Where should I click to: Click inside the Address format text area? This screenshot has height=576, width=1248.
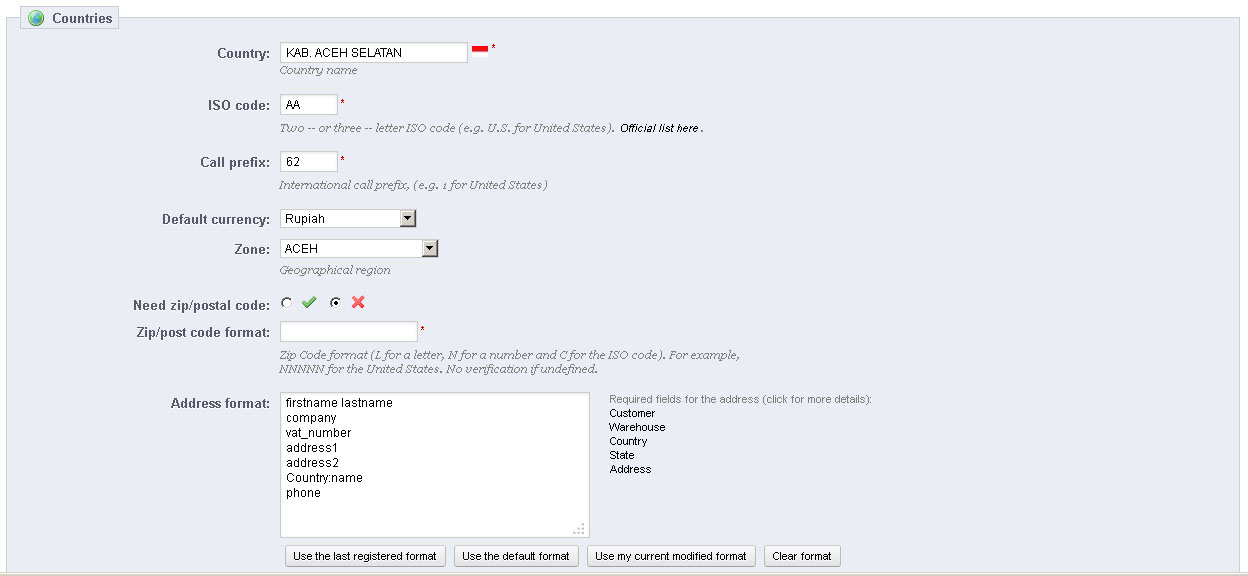click(x=435, y=465)
